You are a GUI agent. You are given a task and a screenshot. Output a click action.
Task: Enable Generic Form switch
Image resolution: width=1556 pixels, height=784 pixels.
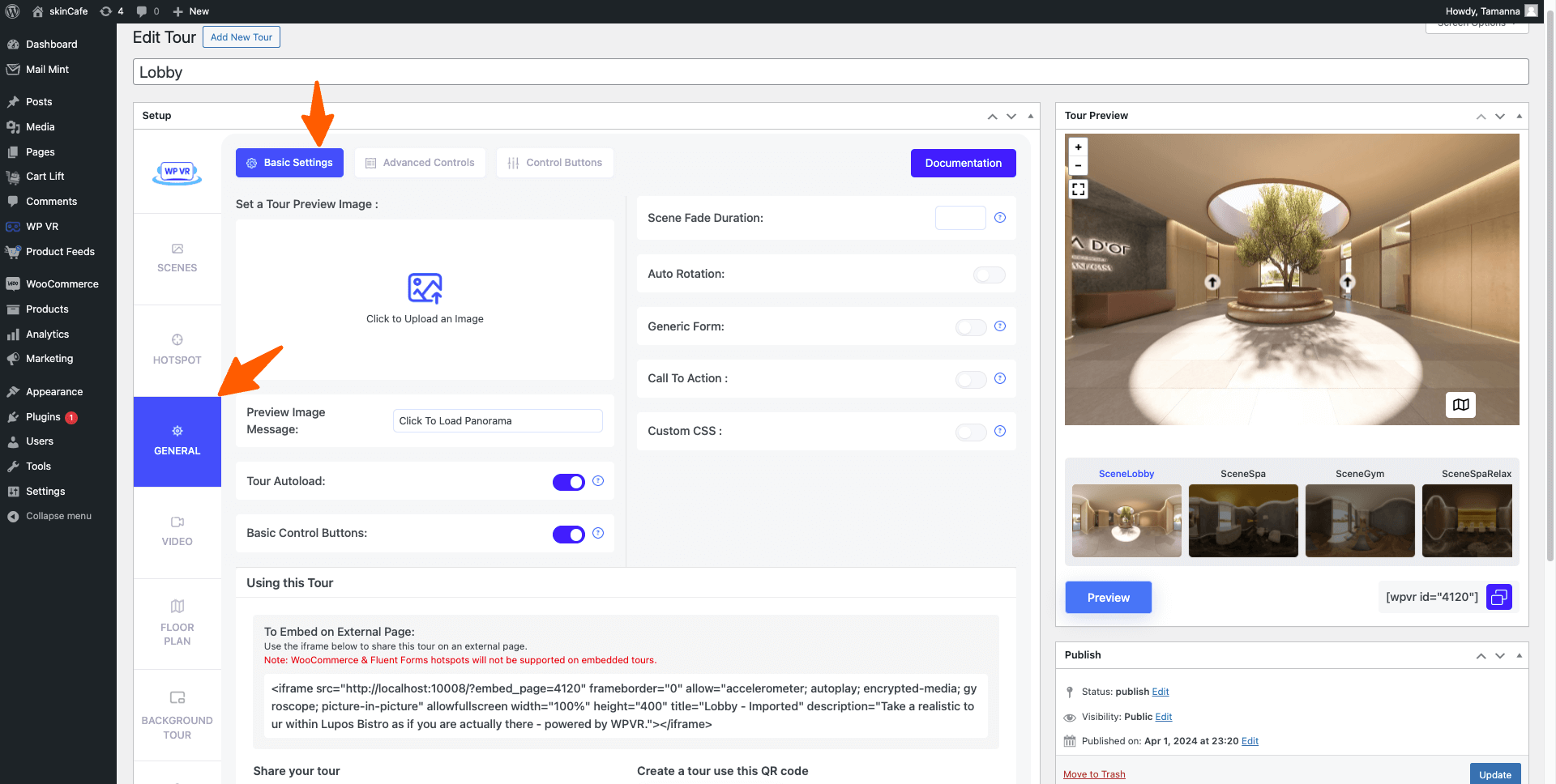(971, 327)
